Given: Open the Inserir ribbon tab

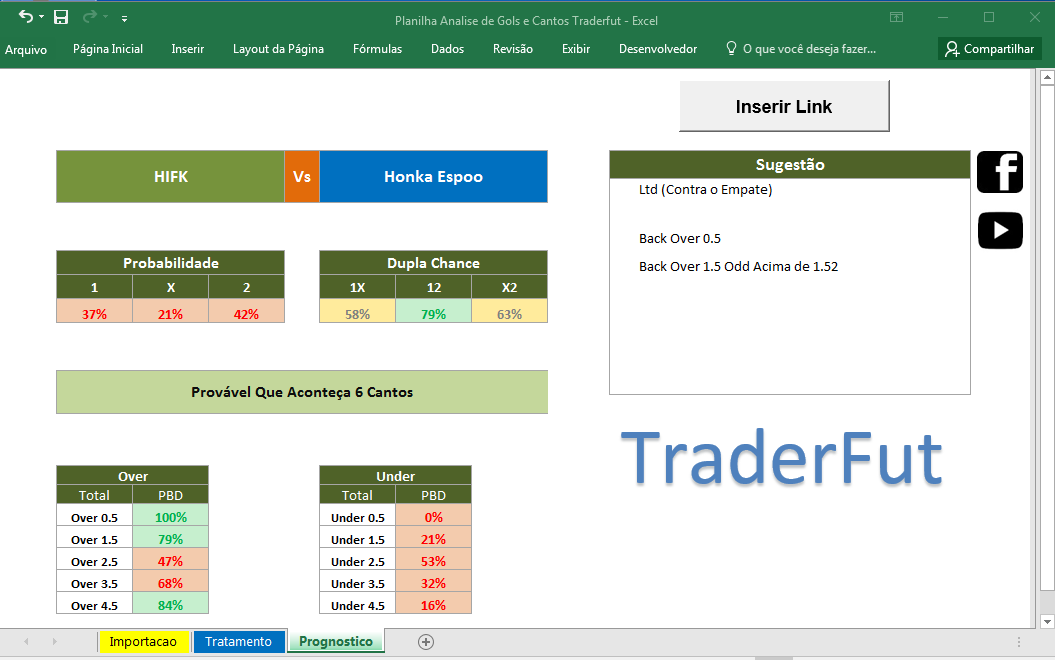Looking at the screenshot, I should tap(188, 49).
